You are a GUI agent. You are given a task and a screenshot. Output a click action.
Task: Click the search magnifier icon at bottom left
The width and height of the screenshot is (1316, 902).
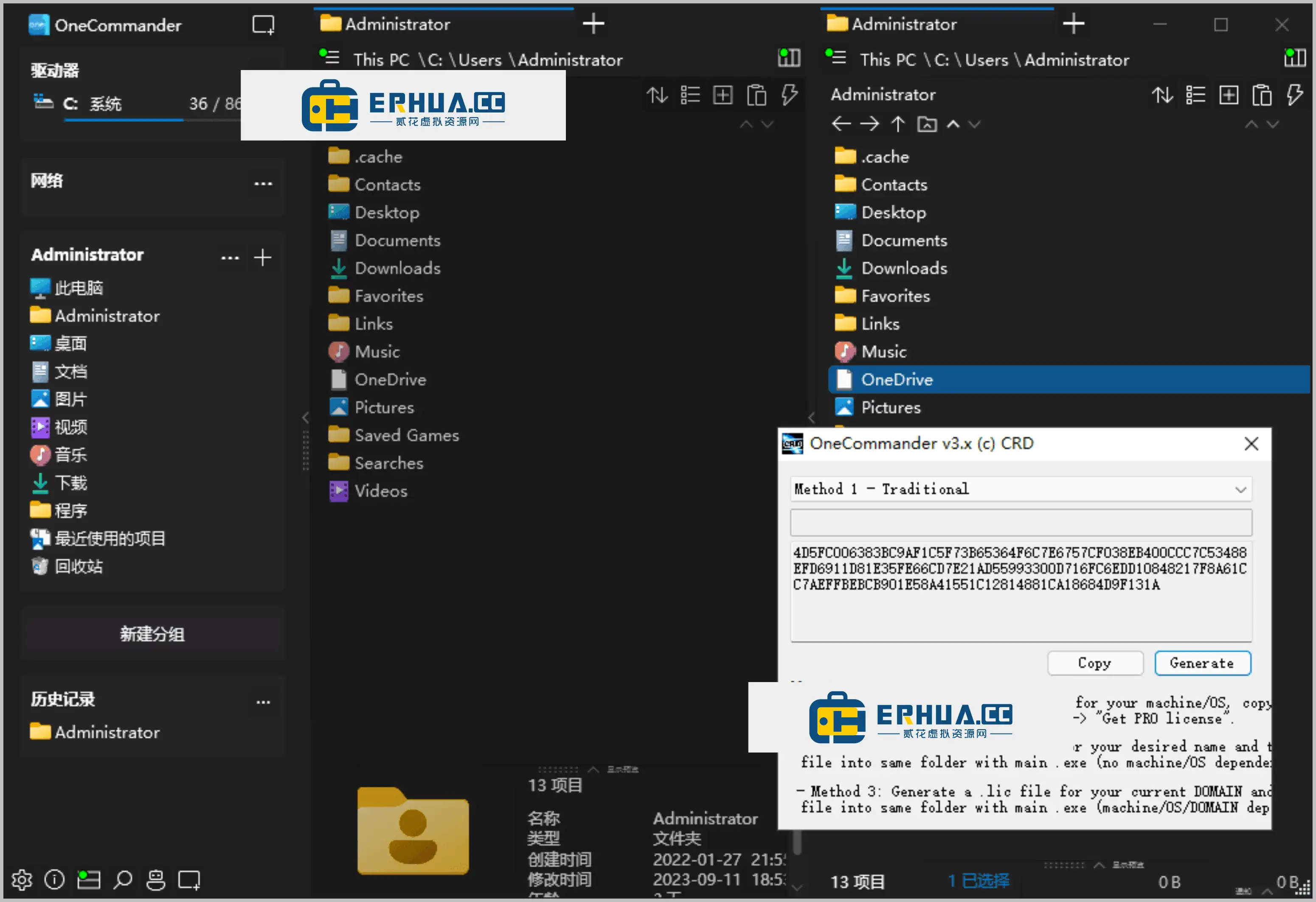click(x=123, y=880)
